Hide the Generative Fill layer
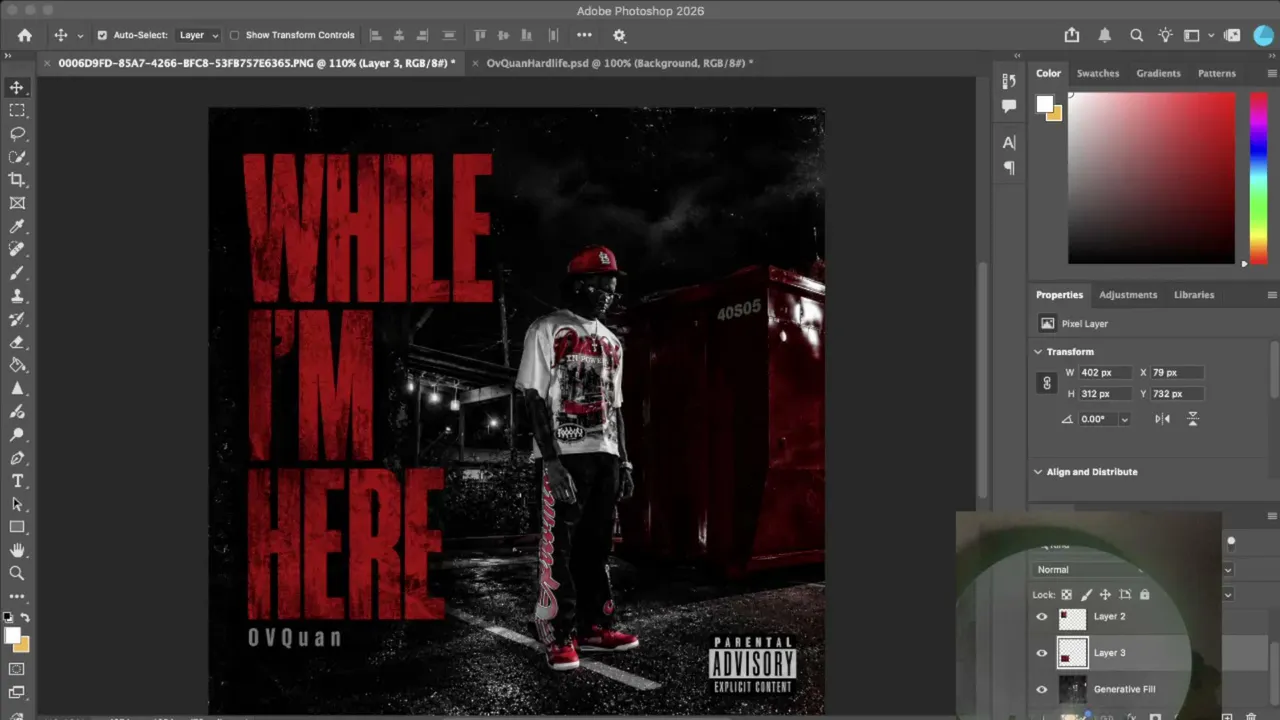 coord(1042,689)
